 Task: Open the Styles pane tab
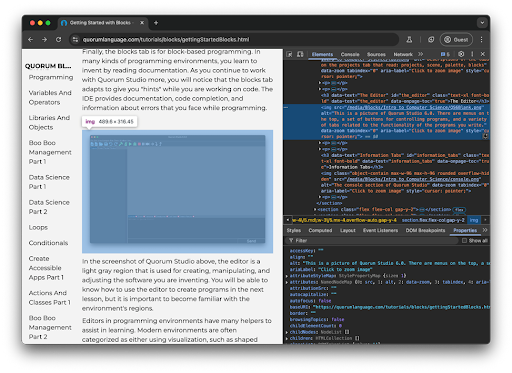tap(294, 230)
